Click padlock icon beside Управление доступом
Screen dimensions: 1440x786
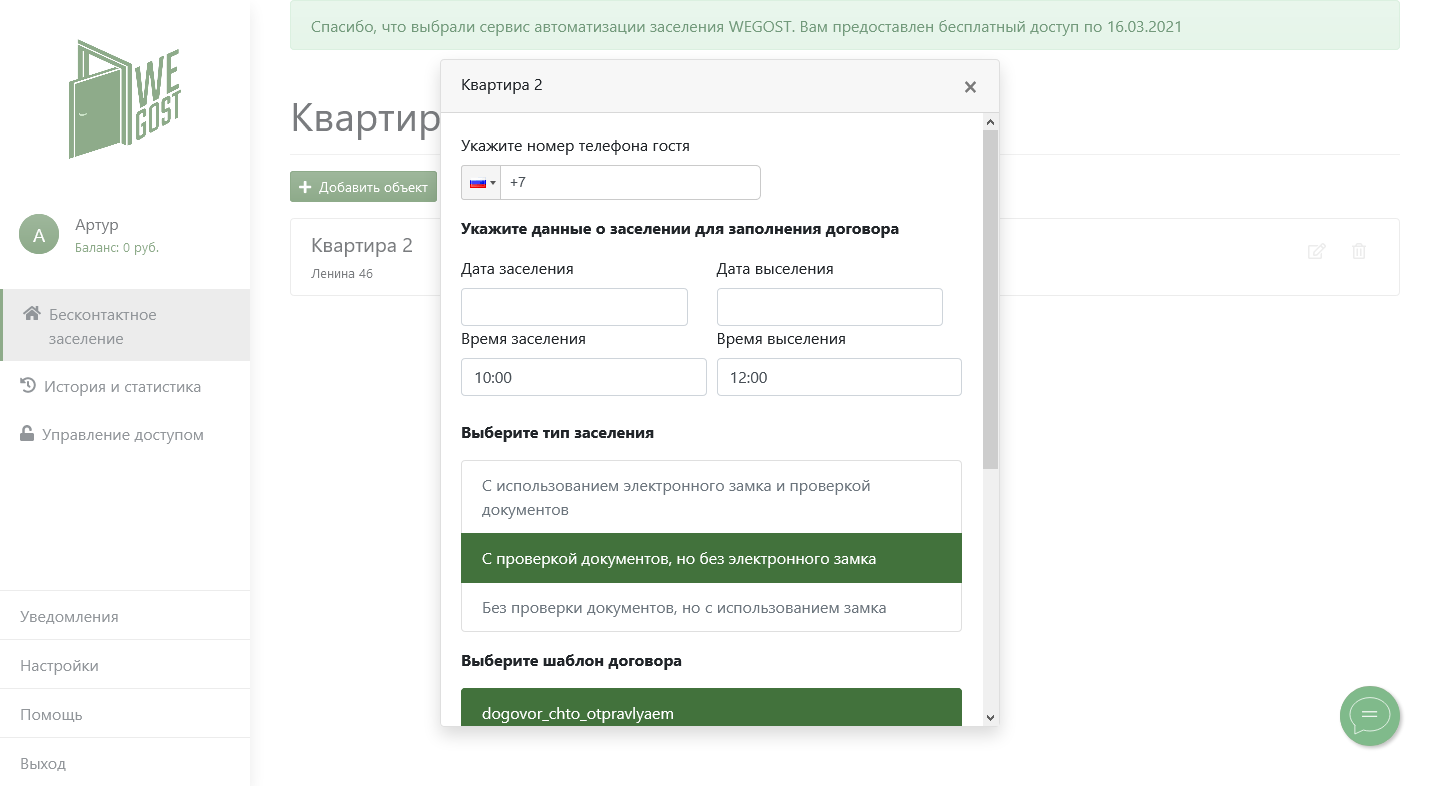pos(27,433)
